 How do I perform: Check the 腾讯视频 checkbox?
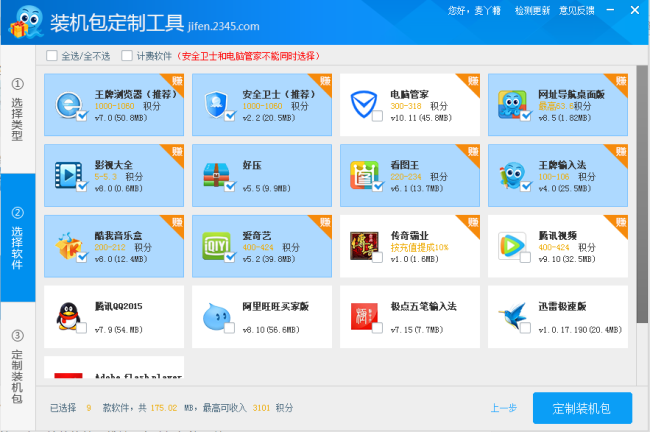click(525, 257)
